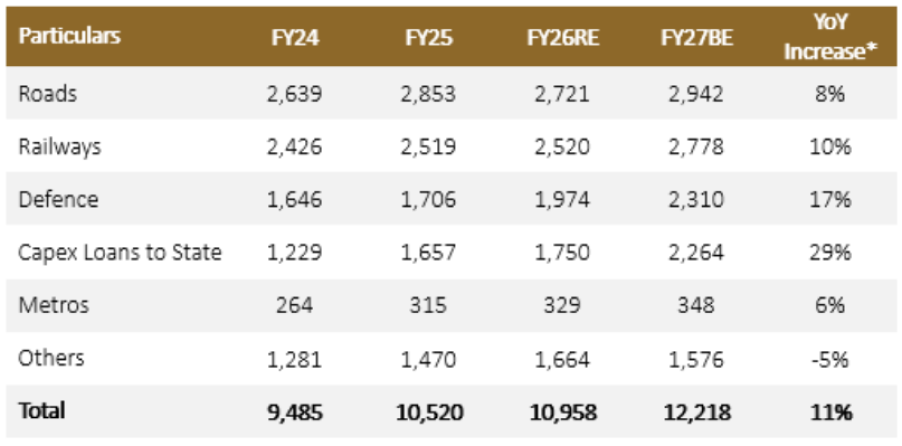Image resolution: width=902 pixels, height=446 pixels.
Task: Select the YoY Increase* header cell
Action: [831, 37]
